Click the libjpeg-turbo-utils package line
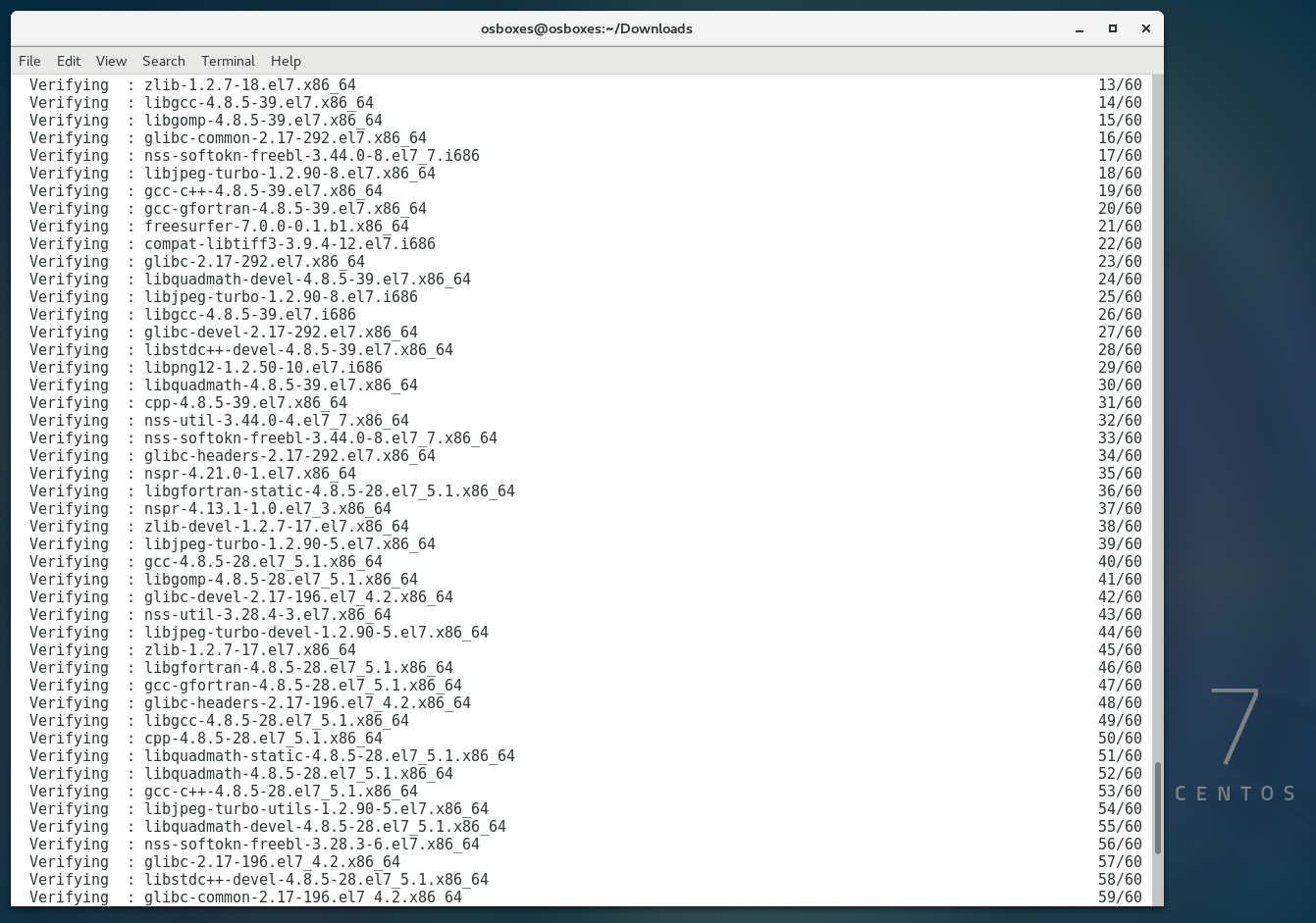Image resolution: width=1316 pixels, height=923 pixels. click(316, 809)
